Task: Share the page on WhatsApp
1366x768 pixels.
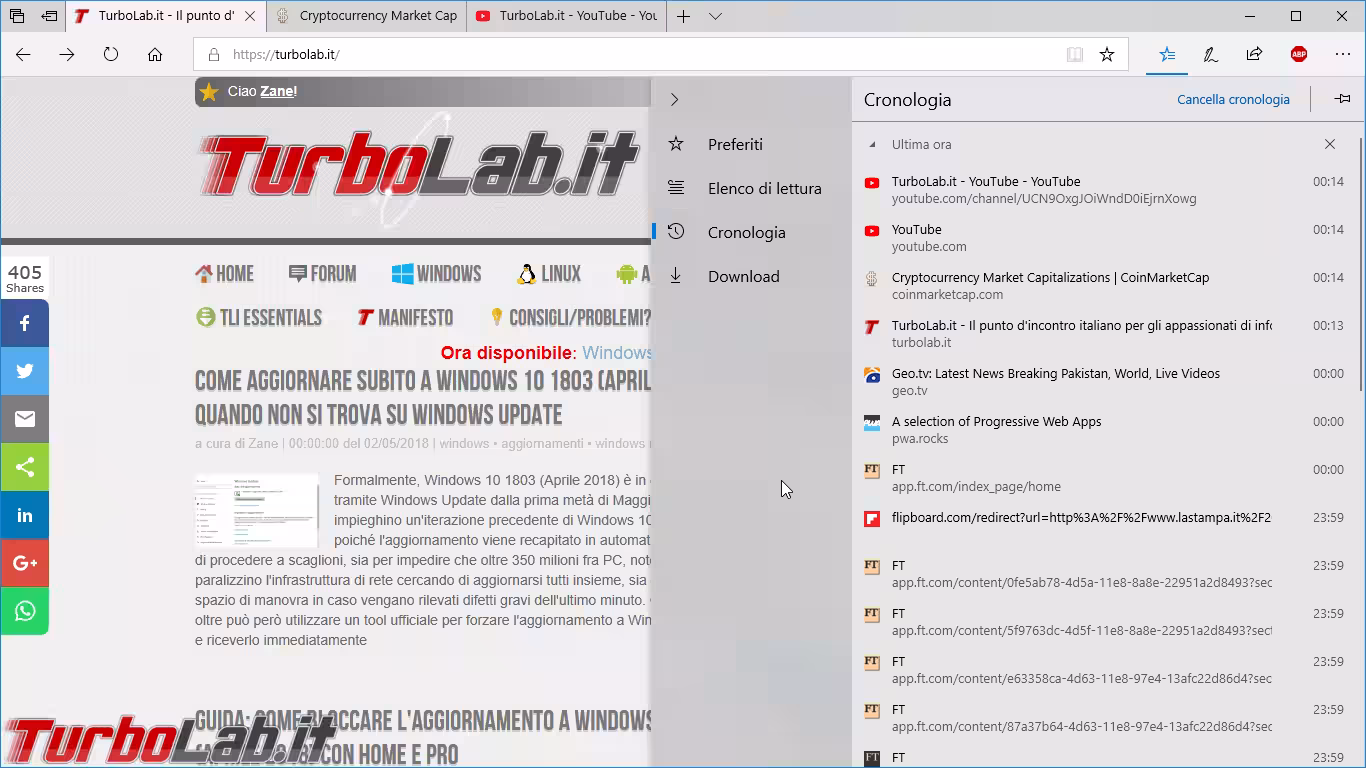Action: [x=25, y=611]
